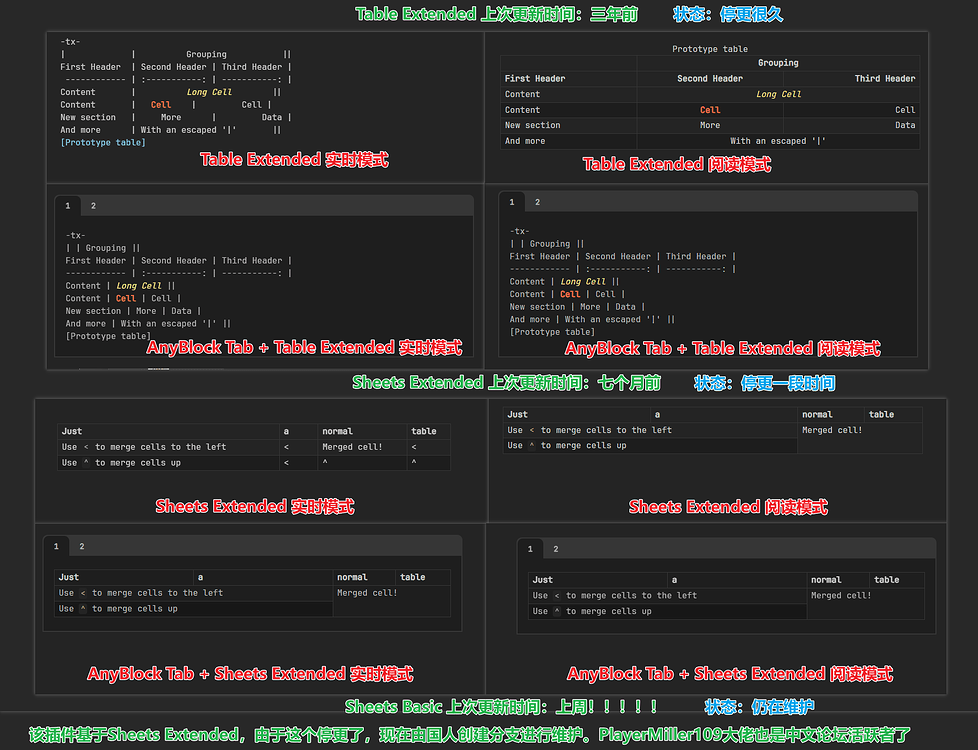Switch to tab 2 in AnyBlock Table Extended 实时模式 panel
This screenshot has width=978, height=750.
tap(94, 206)
